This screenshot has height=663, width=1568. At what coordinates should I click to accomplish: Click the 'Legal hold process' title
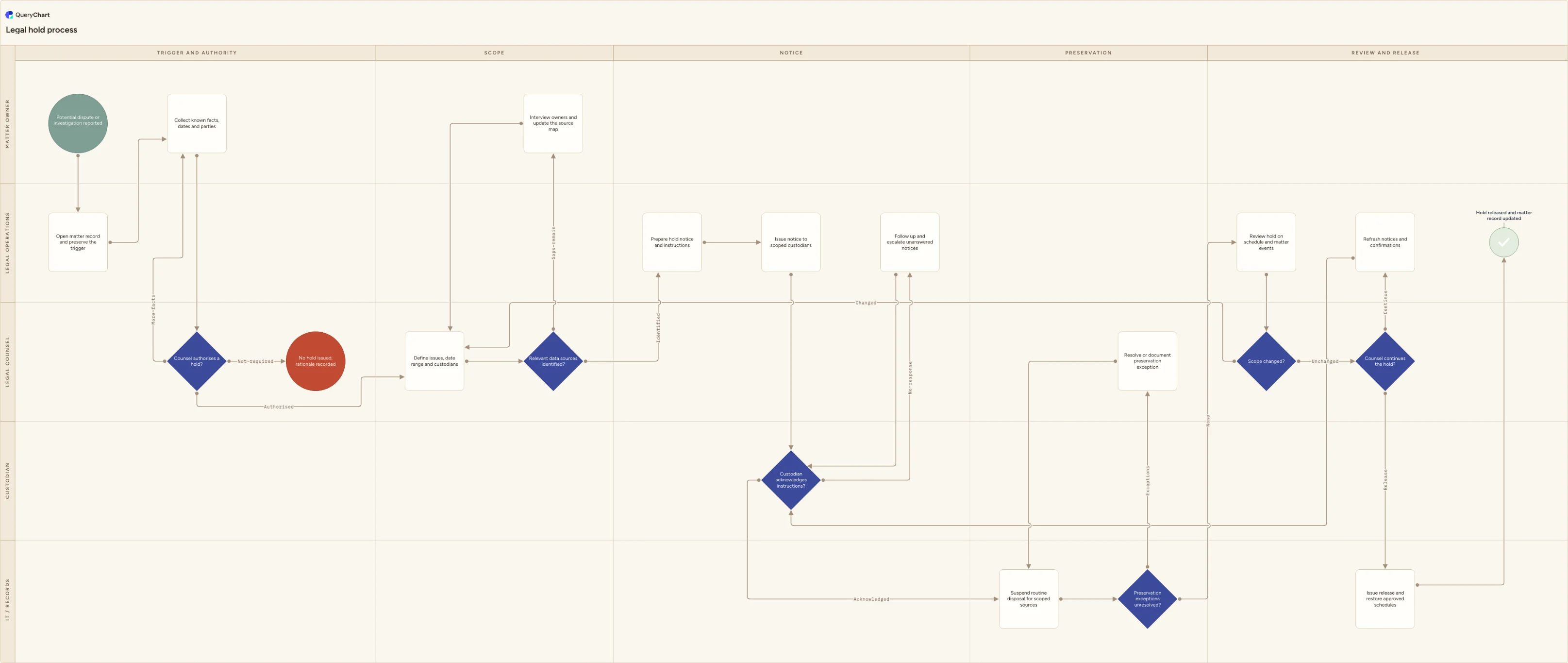coord(41,30)
